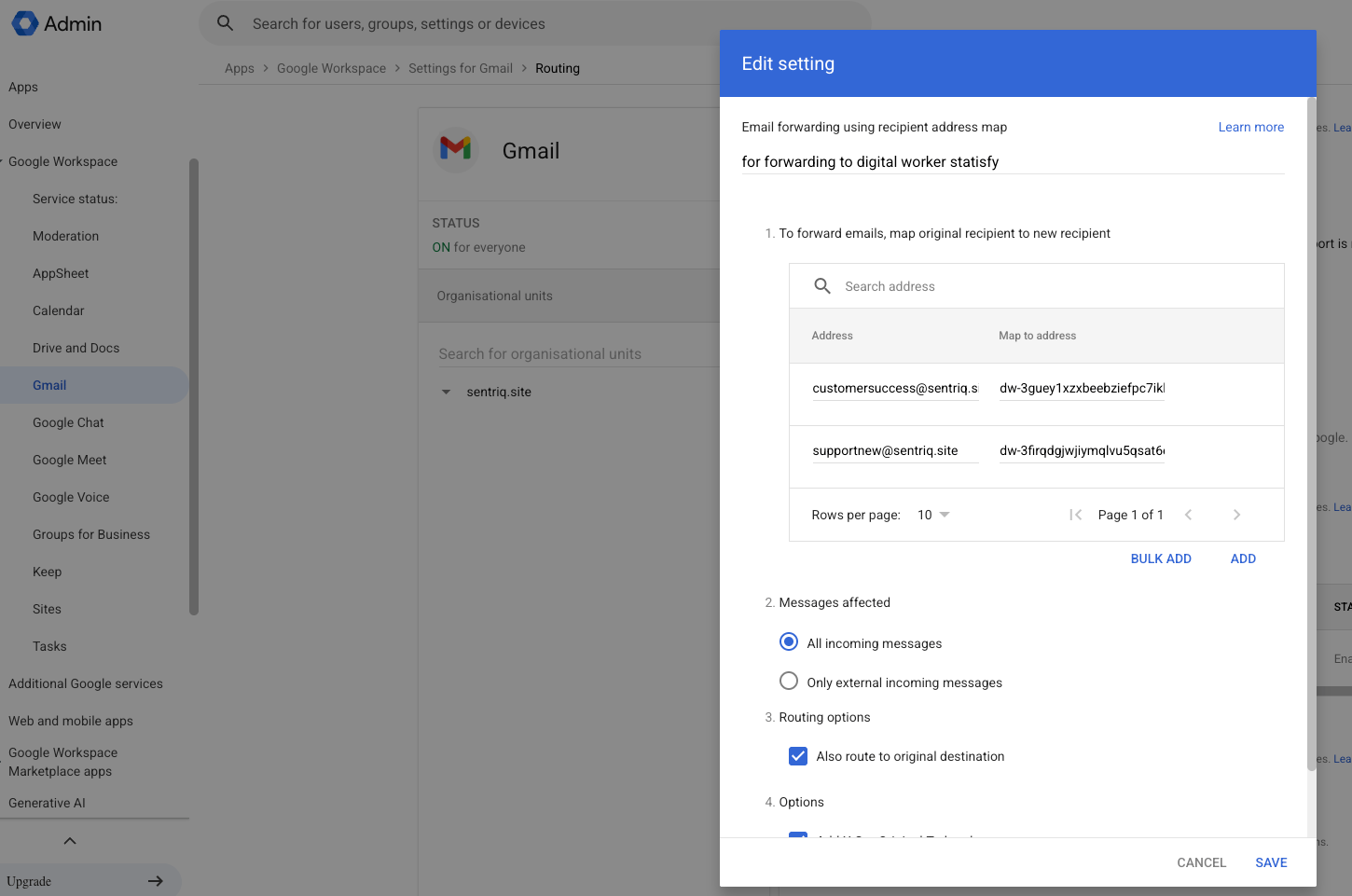The image size is (1352, 896).
Task: Open Keep in the sidebar
Action: pos(47,572)
